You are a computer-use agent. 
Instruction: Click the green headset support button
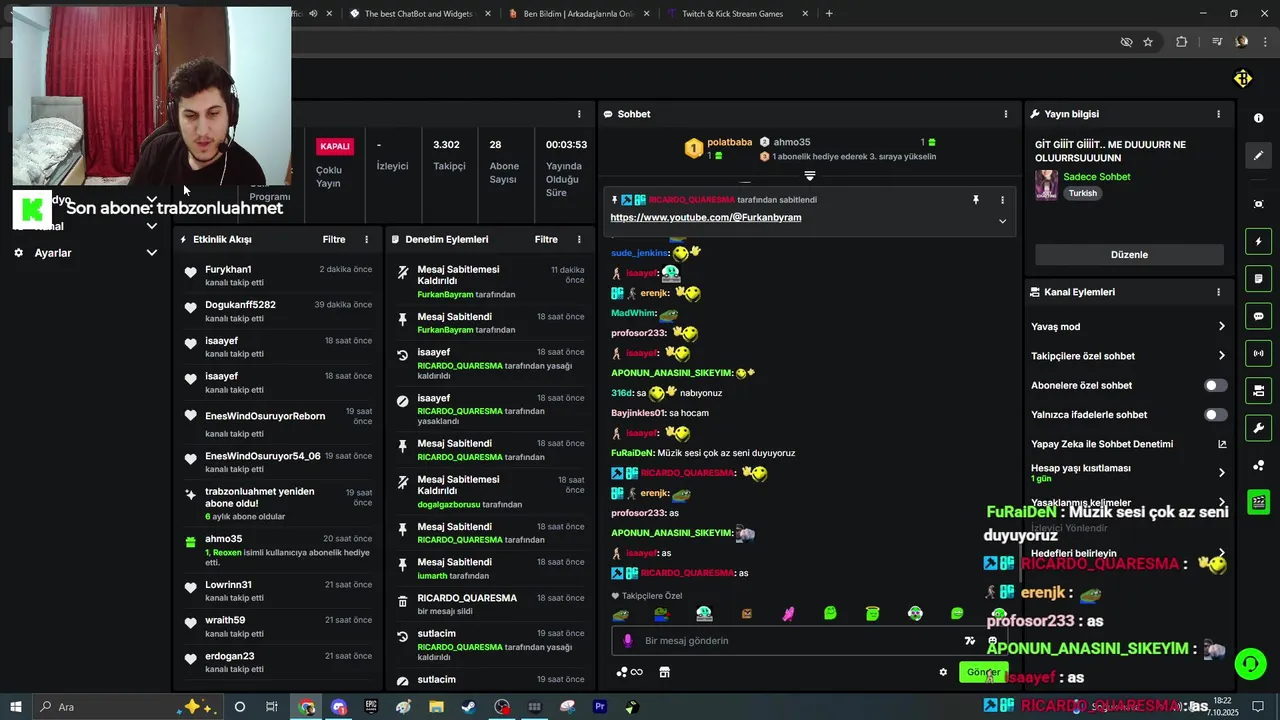1249,663
